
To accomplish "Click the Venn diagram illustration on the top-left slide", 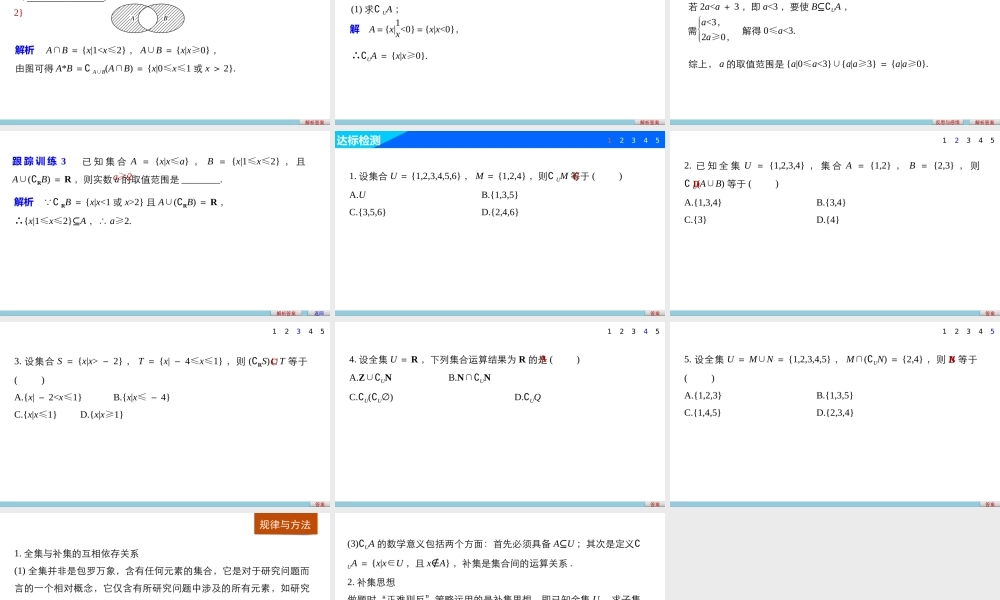I will point(150,17).
